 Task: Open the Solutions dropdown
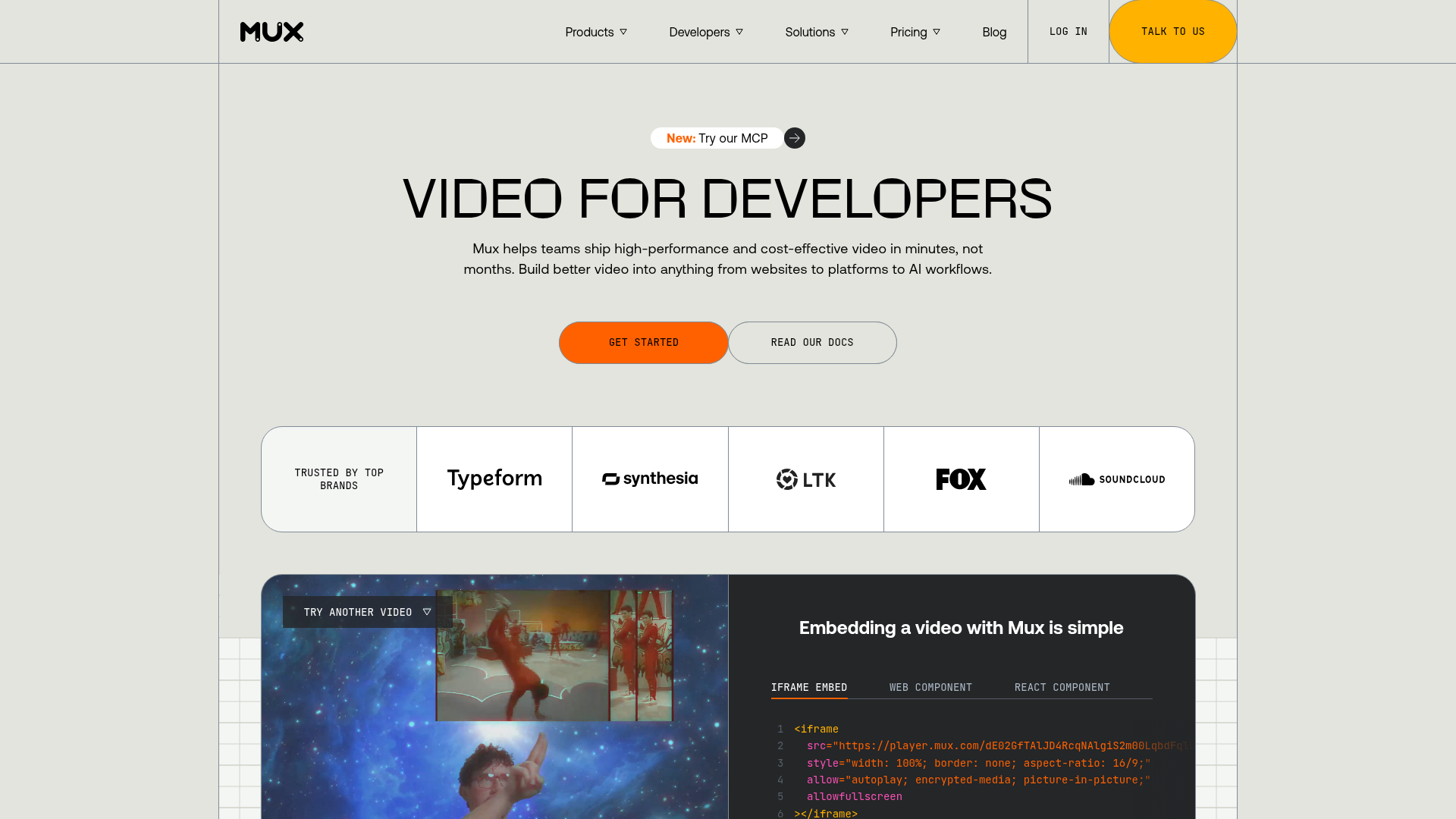click(x=816, y=32)
